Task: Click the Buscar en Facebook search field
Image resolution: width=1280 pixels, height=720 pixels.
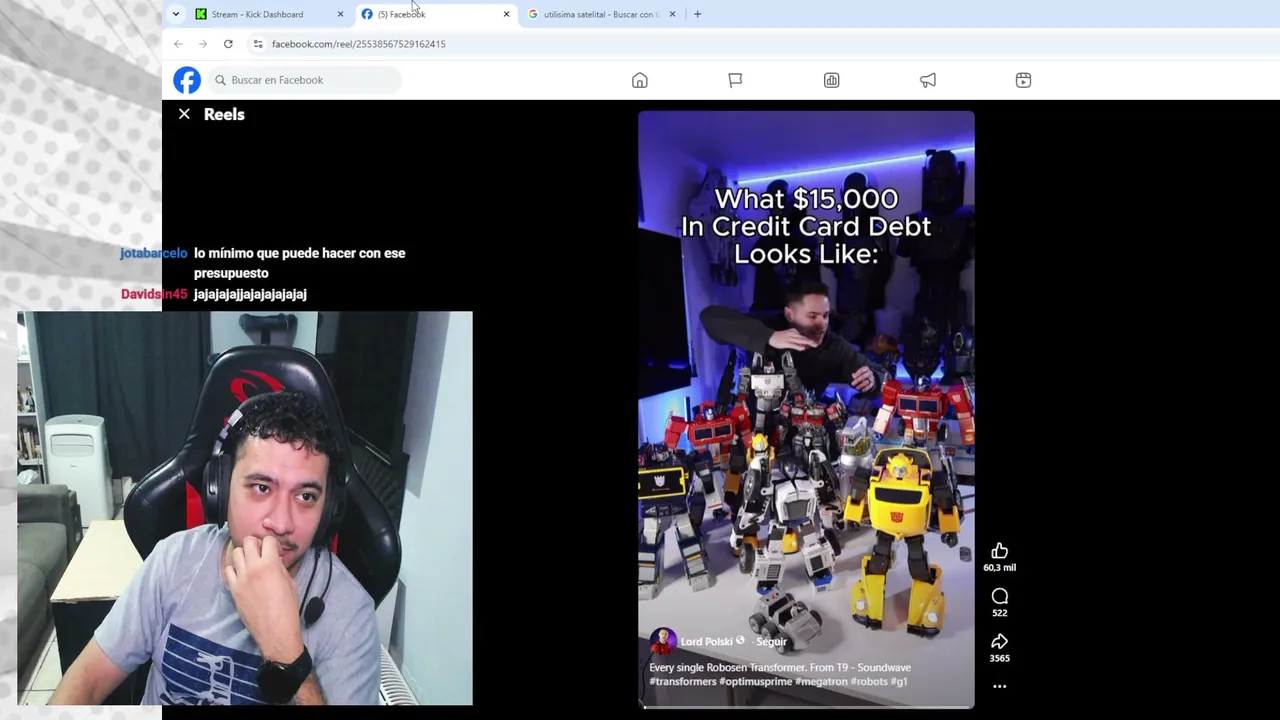Action: click(305, 80)
